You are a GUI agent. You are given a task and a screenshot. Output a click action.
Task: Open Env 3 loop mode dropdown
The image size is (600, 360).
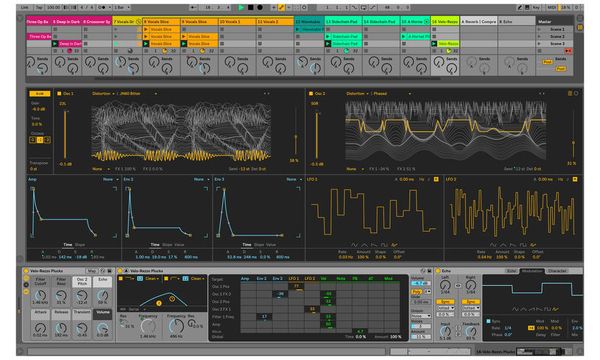[x=293, y=179]
